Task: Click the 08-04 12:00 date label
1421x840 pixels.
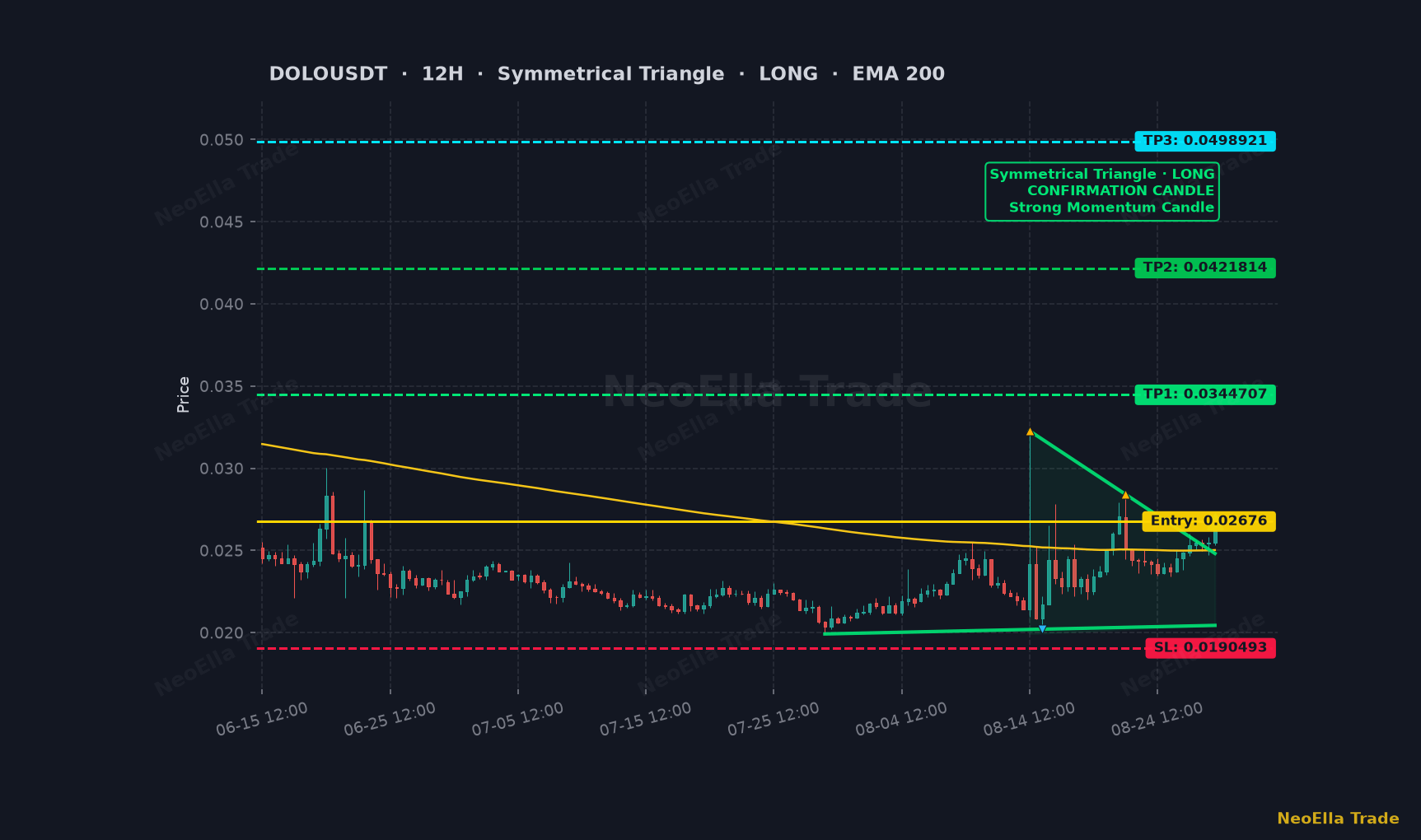Action: 901,719
